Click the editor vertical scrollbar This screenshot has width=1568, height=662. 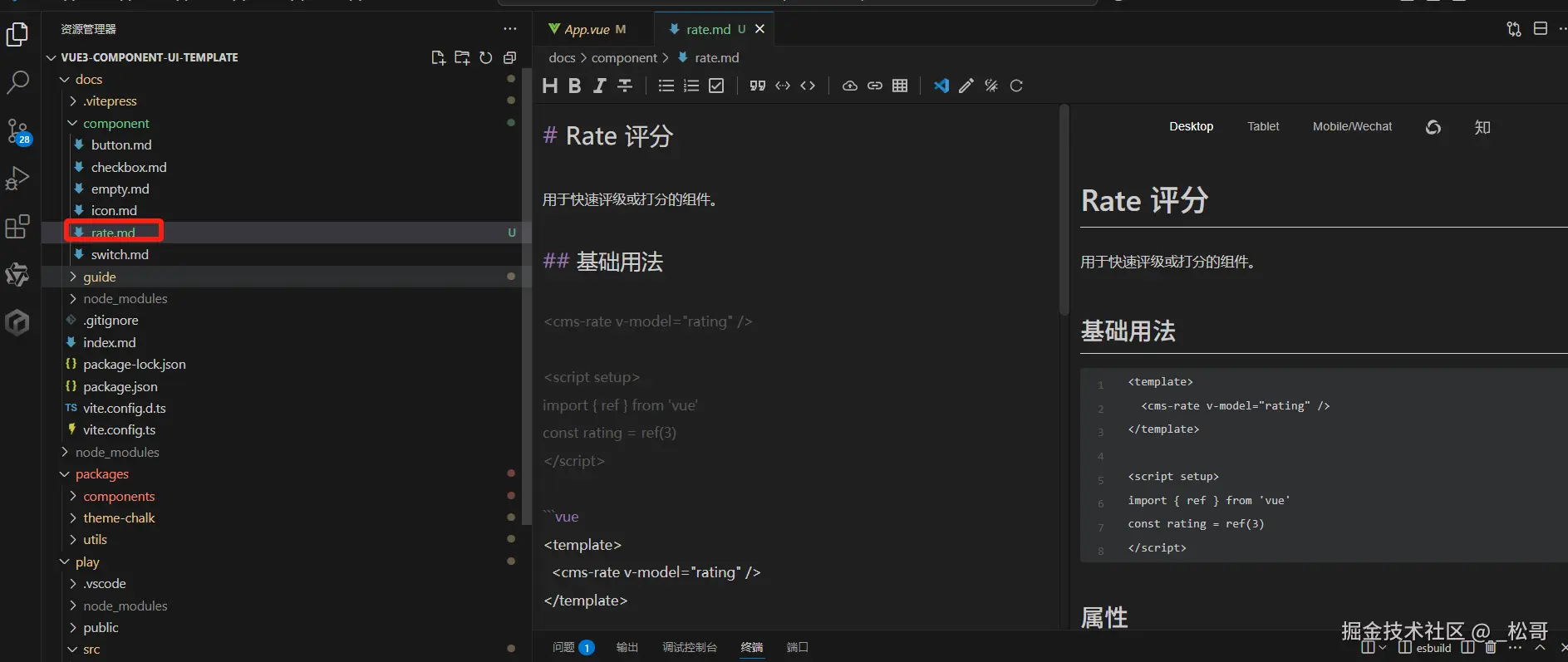coord(1064,210)
